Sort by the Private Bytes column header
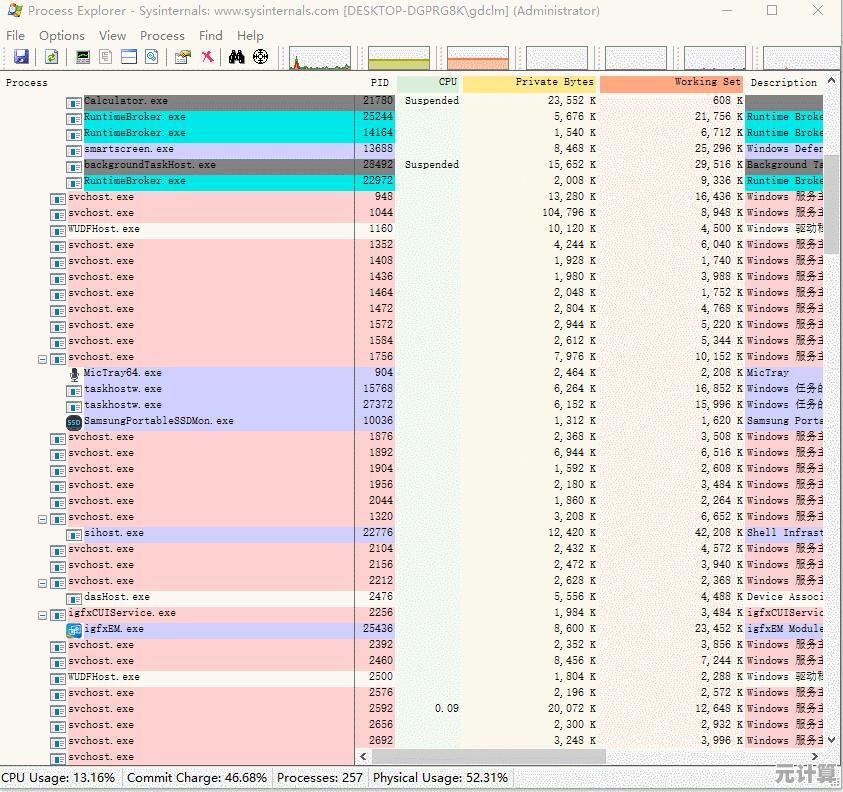This screenshot has height=792, width=843. click(x=530, y=83)
